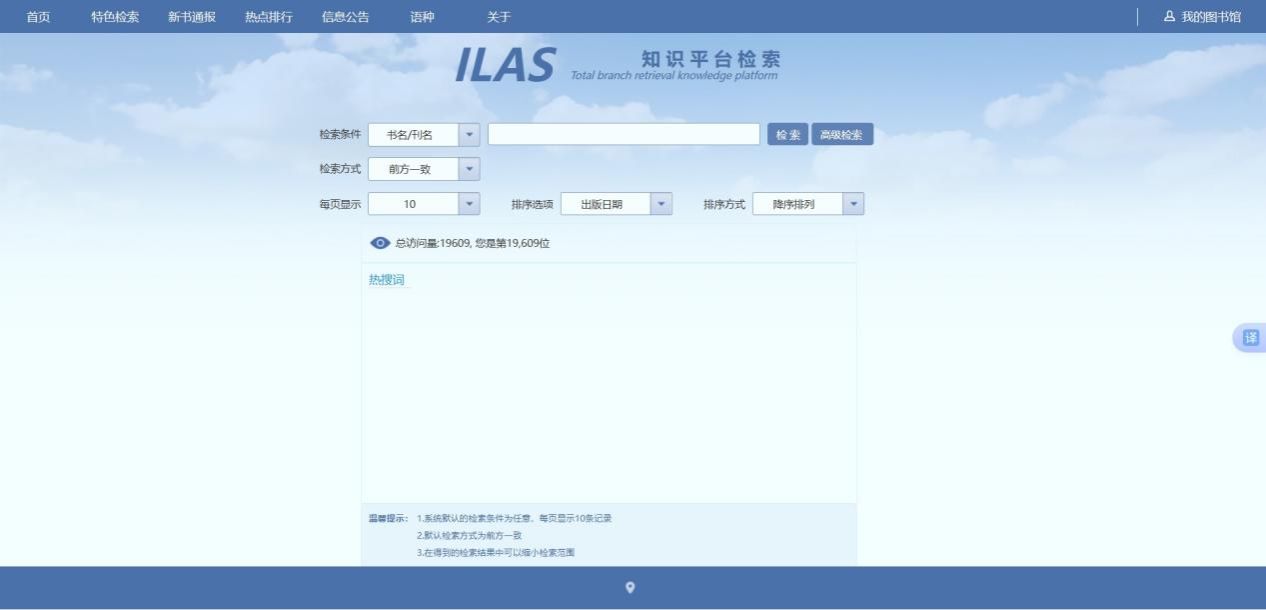Open 高级检索 advanced search
This screenshot has height=610, width=1266.
842,135
